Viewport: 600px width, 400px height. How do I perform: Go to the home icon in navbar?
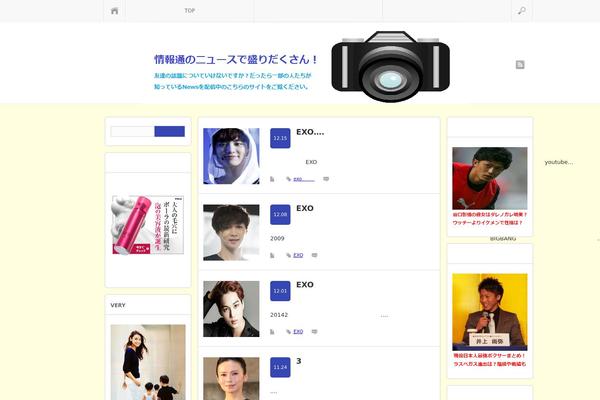114,11
